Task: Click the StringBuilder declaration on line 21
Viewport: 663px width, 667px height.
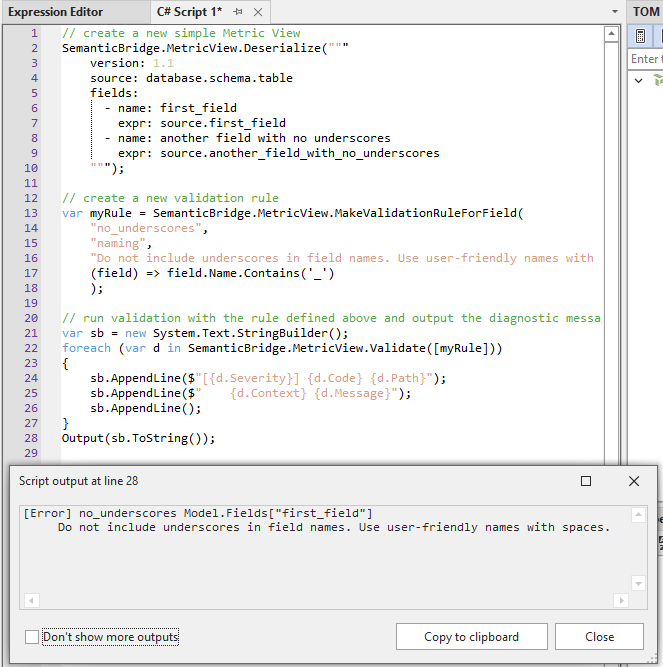Action: (205, 333)
